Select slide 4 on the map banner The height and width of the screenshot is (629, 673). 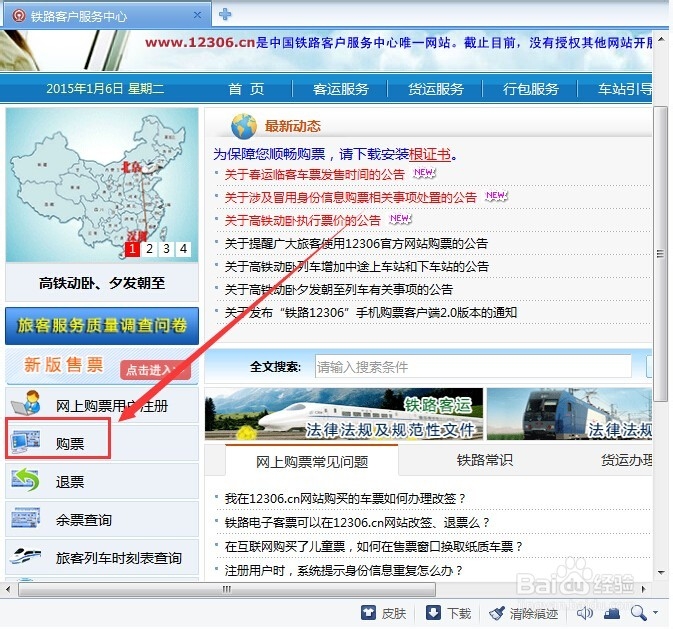pos(183,249)
